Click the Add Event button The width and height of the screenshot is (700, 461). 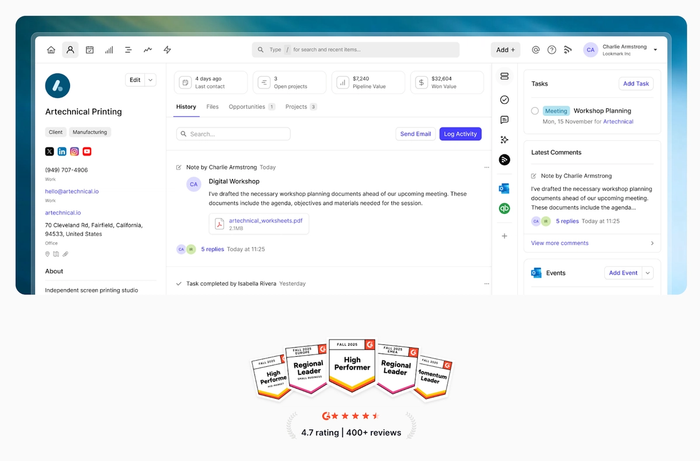pos(623,273)
